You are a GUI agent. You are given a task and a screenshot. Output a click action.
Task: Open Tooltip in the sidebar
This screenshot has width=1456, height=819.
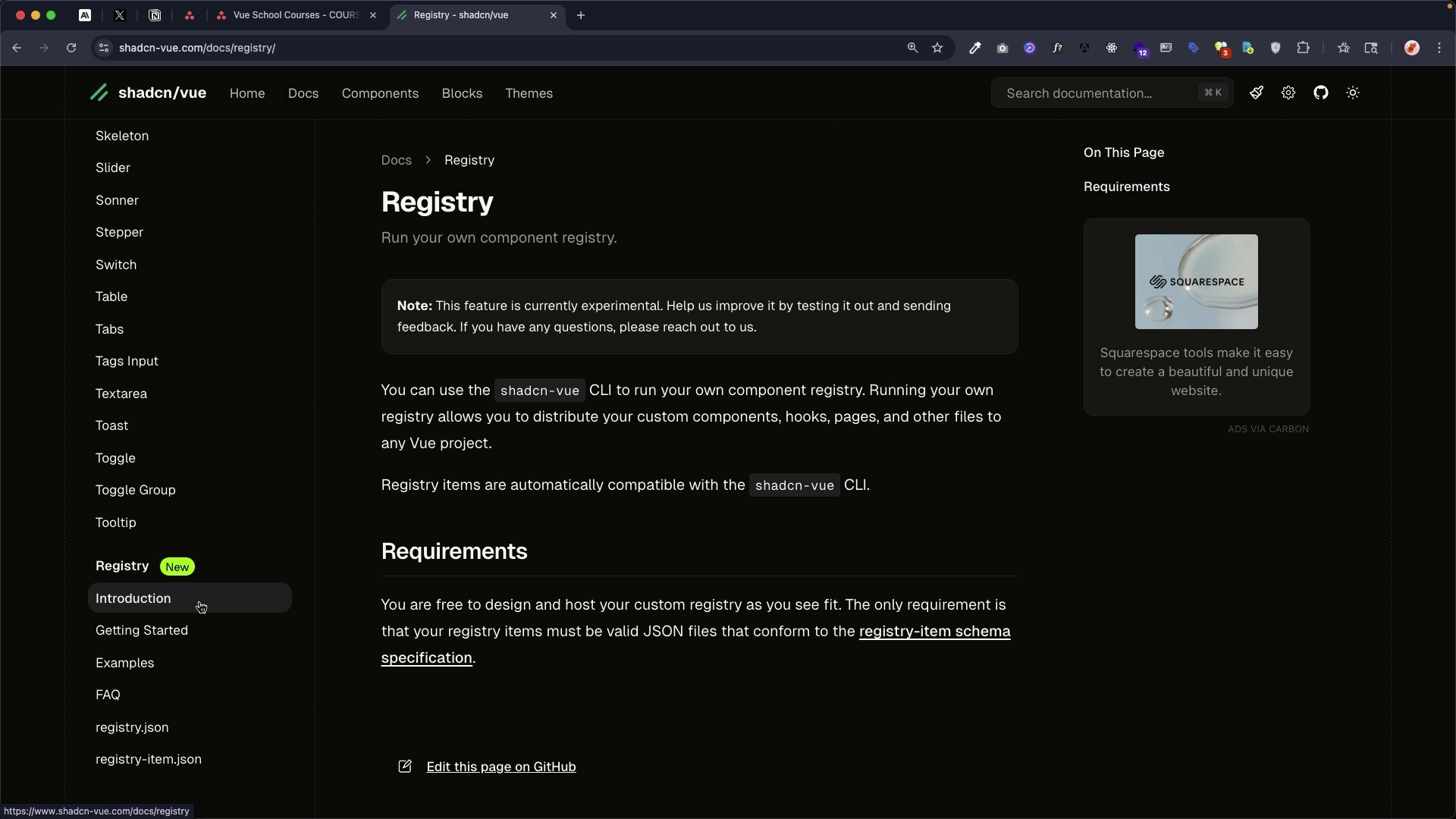tap(116, 522)
